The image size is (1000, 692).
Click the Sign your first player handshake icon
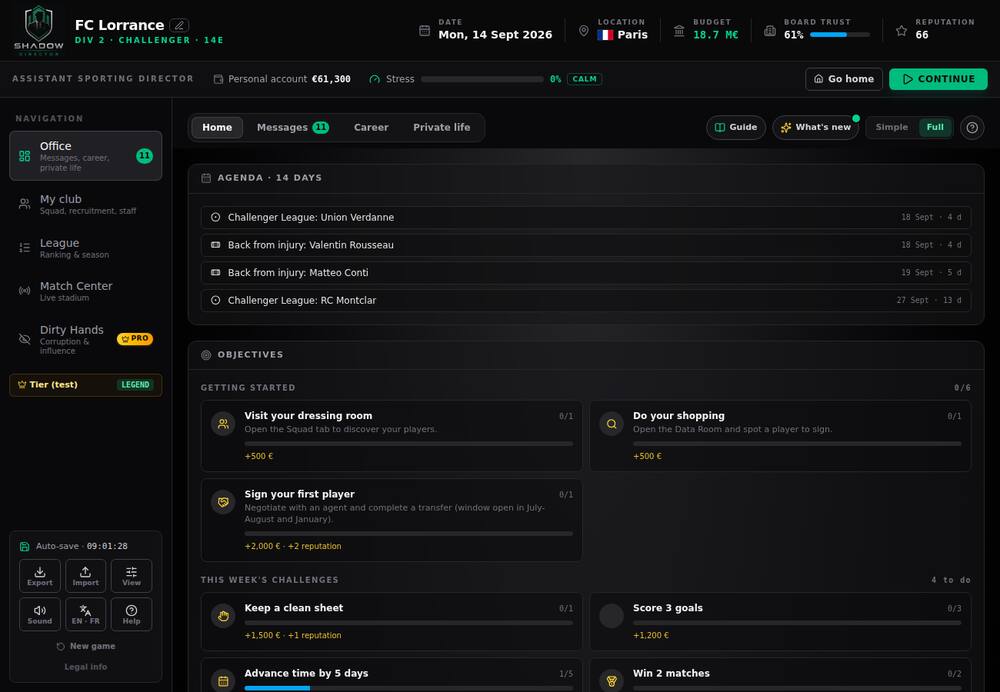[223, 502]
